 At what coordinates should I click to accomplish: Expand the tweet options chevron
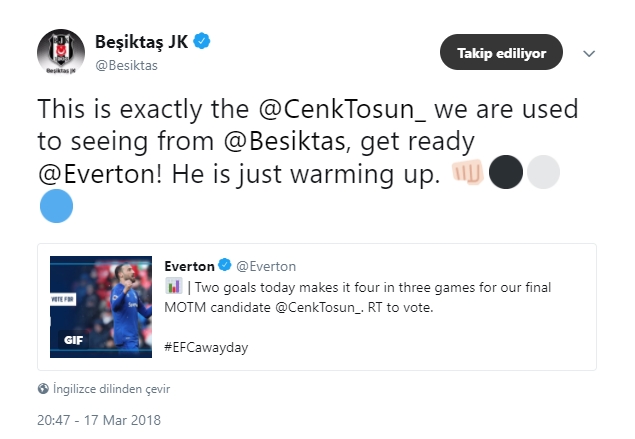[590, 52]
